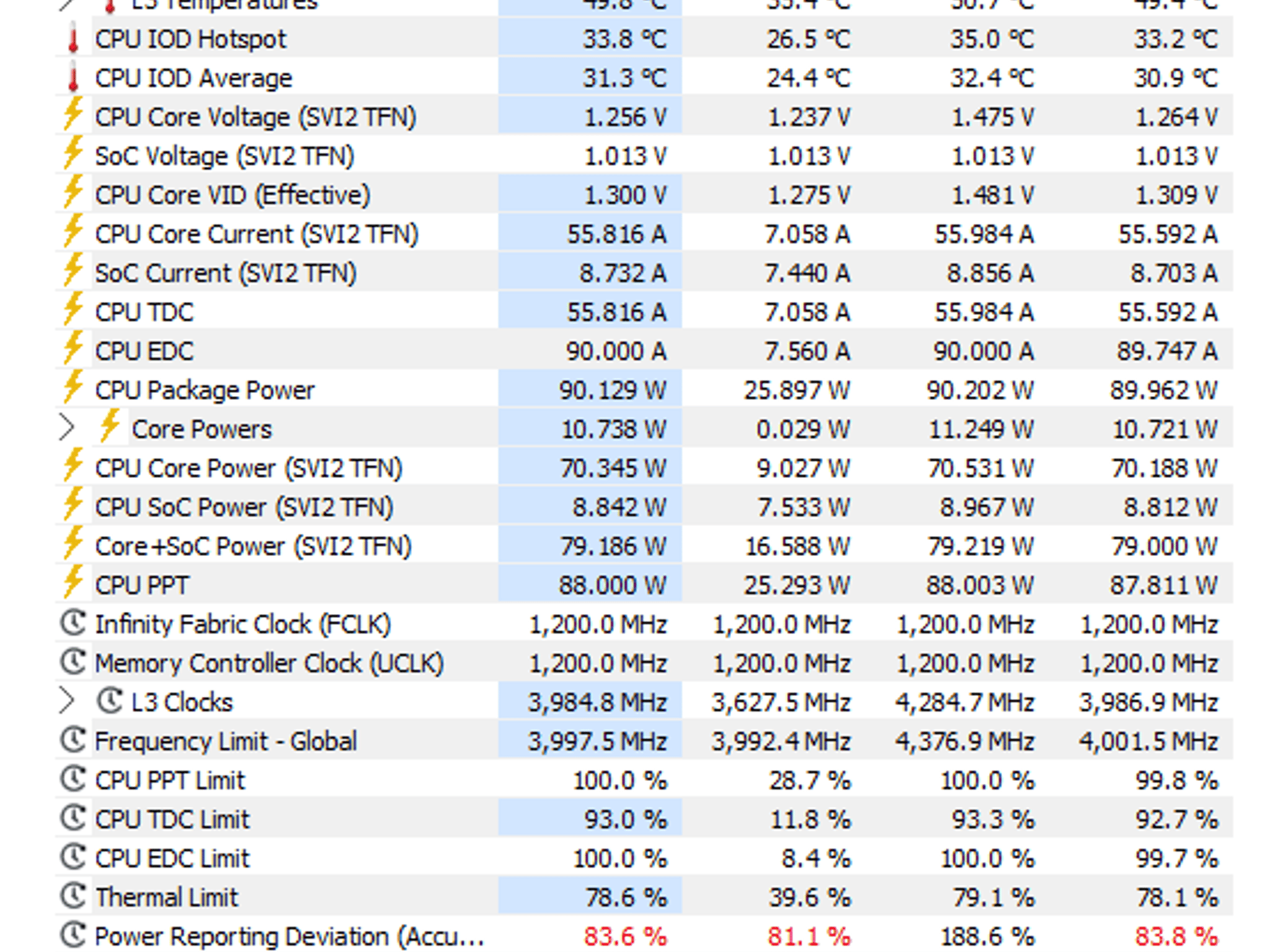Select the Core Powers row label
Screen dimensions: 1270x952
[202, 430]
